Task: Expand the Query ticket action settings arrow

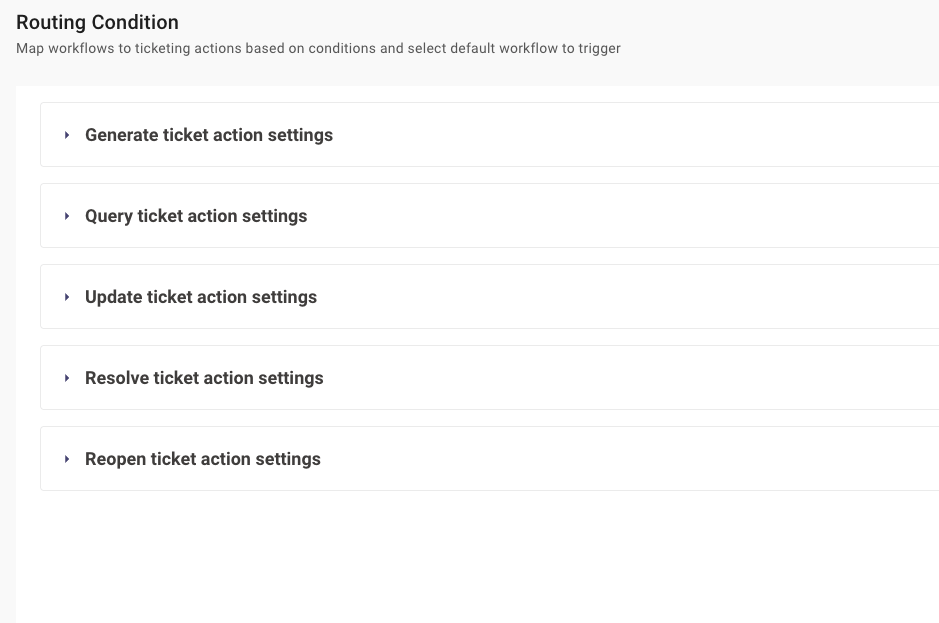Action: click(67, 216)
